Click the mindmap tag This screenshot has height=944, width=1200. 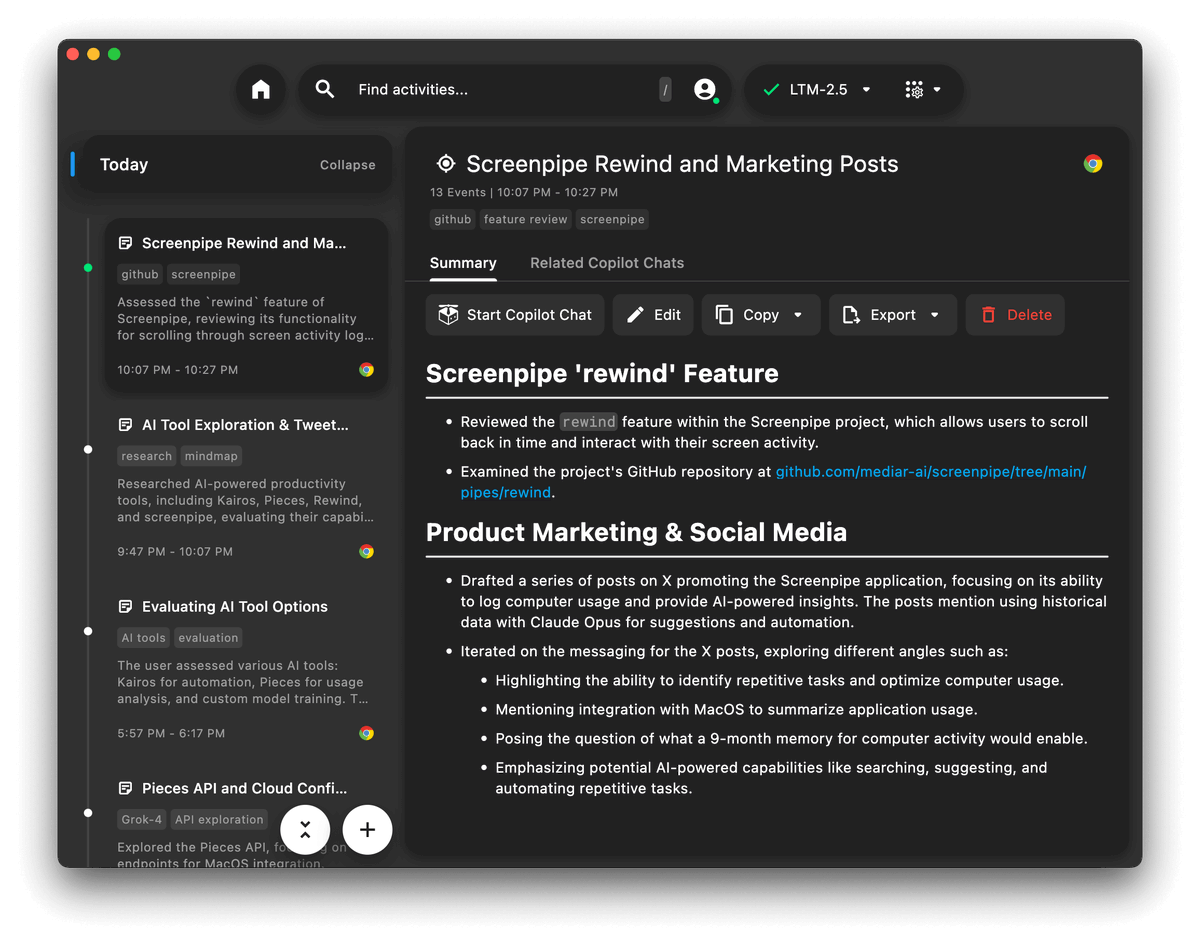pos(211,456)
